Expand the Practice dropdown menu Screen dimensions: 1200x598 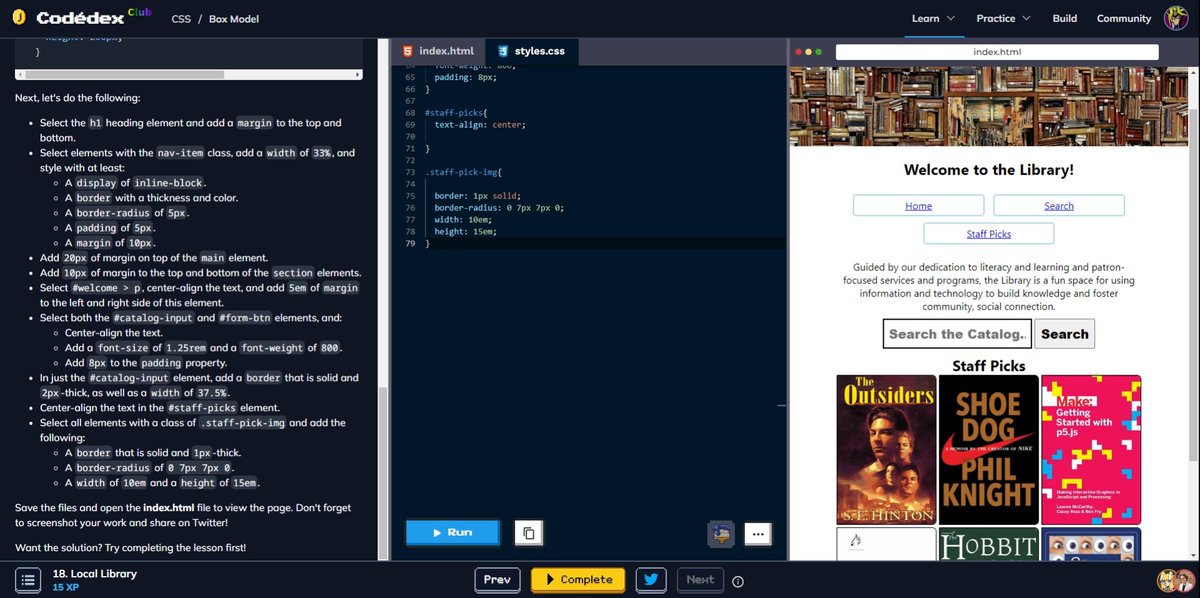pos(1003,18)
